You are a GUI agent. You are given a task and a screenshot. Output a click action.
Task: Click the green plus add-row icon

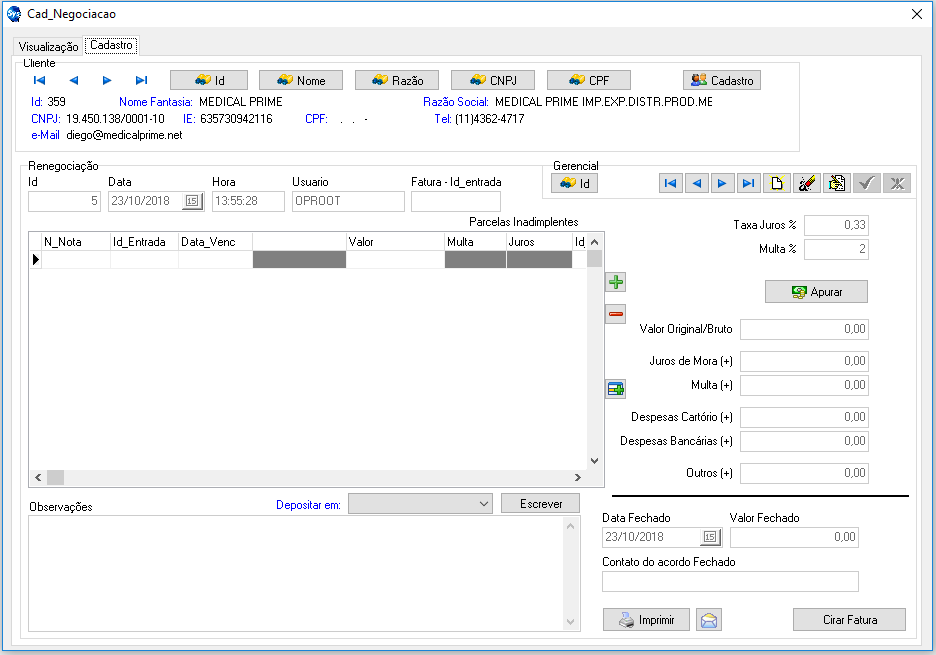tap(616, 282)
